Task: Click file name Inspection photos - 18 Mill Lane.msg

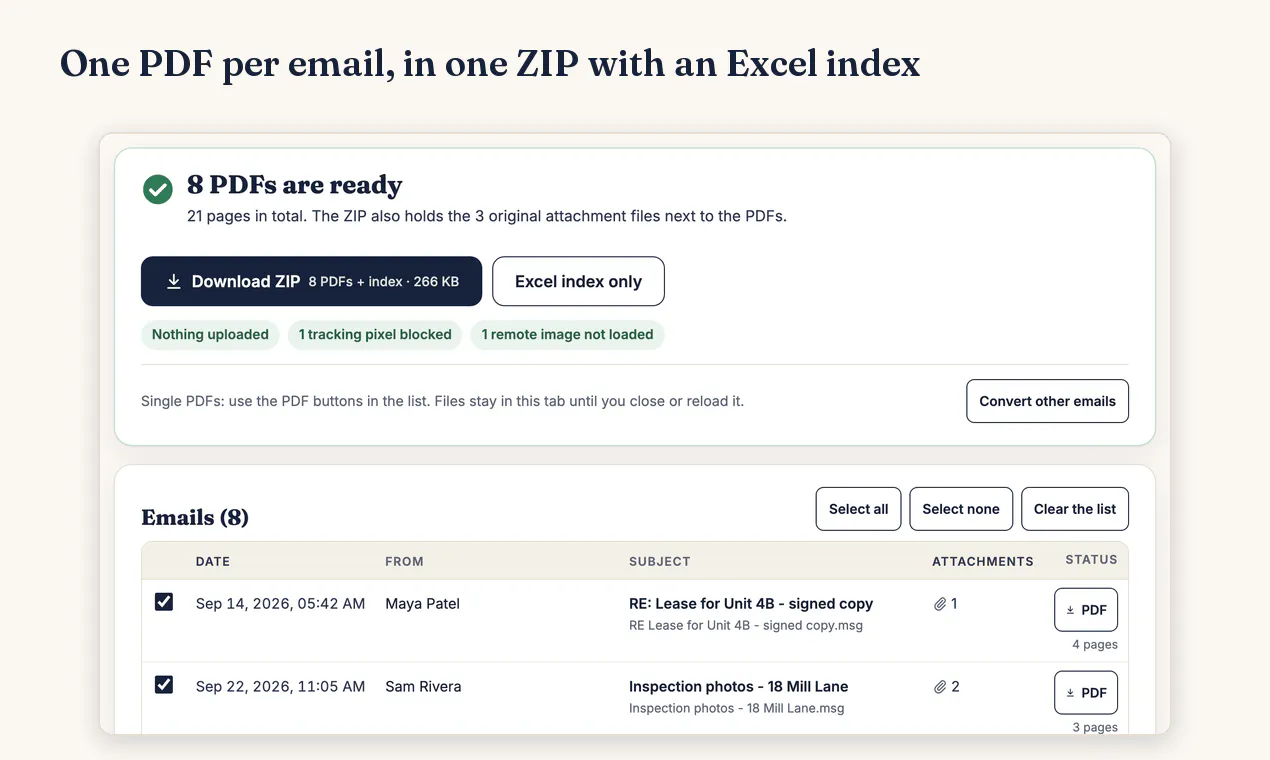Action: tap(737, 708)
